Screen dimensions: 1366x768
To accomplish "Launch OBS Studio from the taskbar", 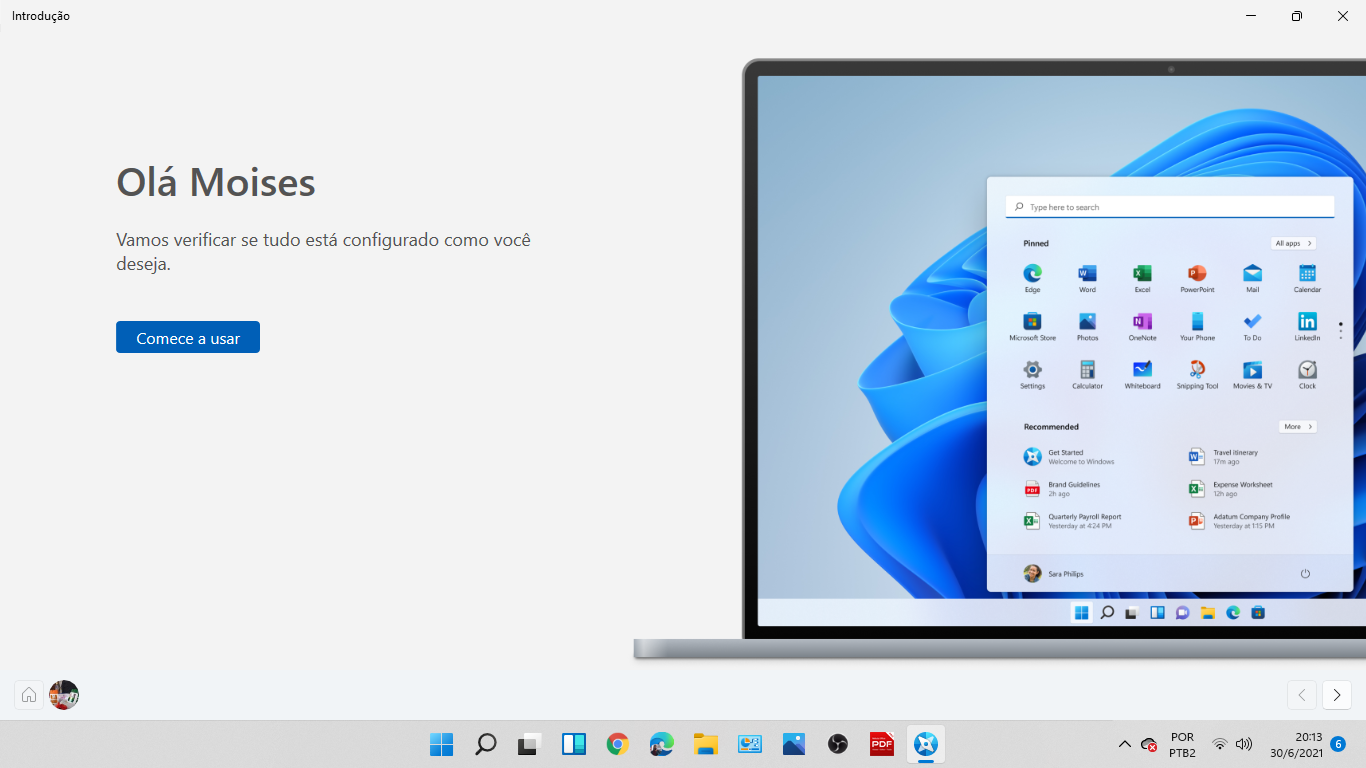I will [837, 744].
